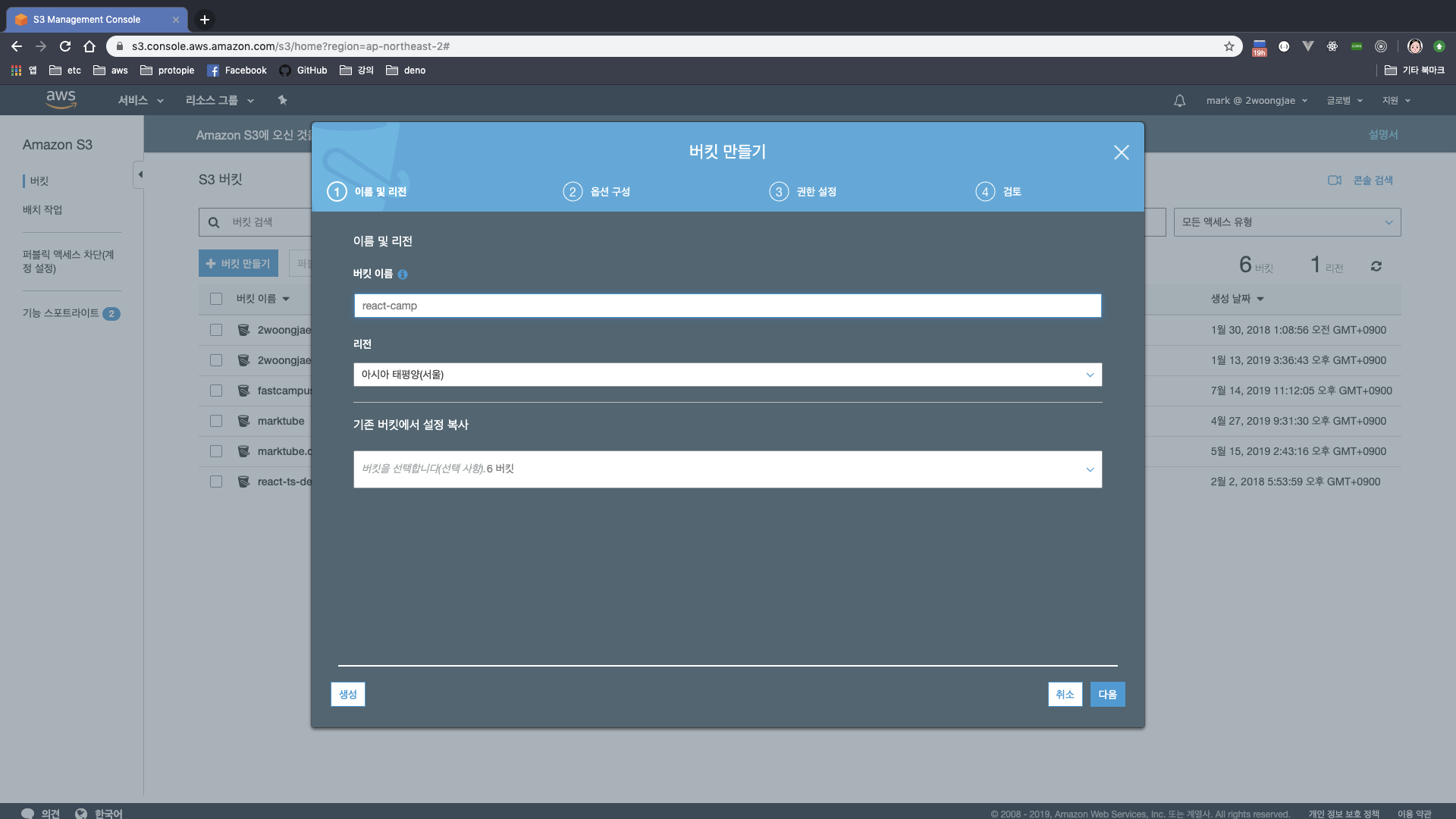Open the notifications bell icon

tap(1179, 100)
